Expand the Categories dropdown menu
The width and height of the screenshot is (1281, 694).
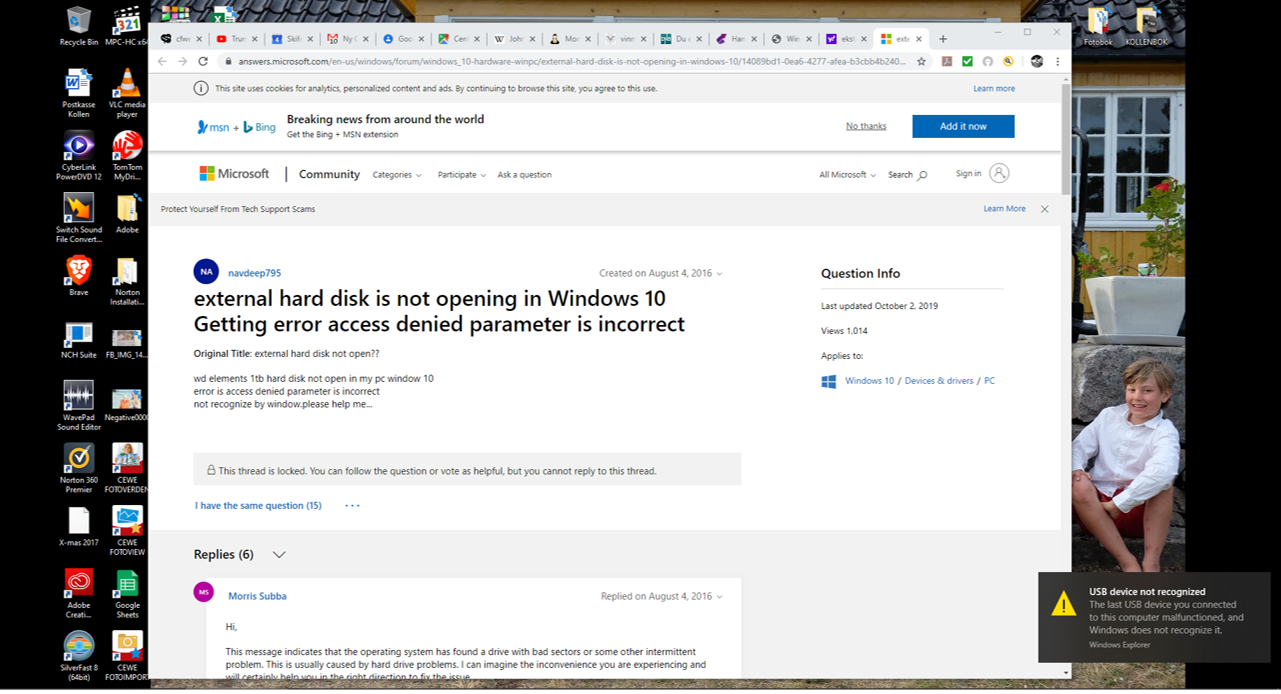397,175
